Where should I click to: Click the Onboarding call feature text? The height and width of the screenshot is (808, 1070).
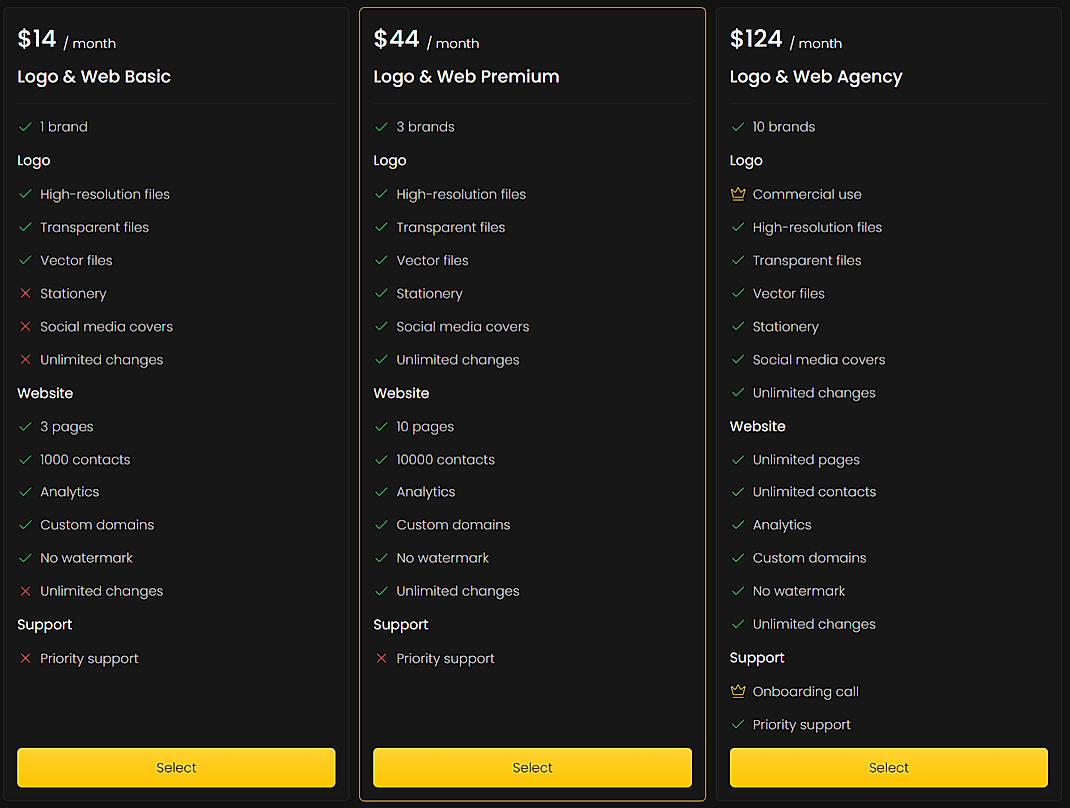click(x=805, y=691)
